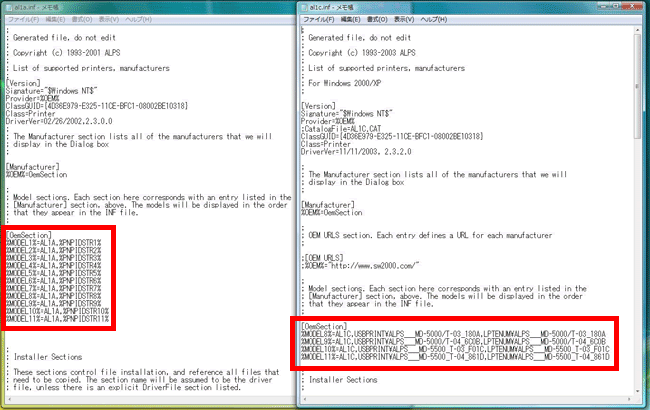
Task: Close the al1c.inf Notepad window
Action: pyautogui.click(x=633, y=6)
